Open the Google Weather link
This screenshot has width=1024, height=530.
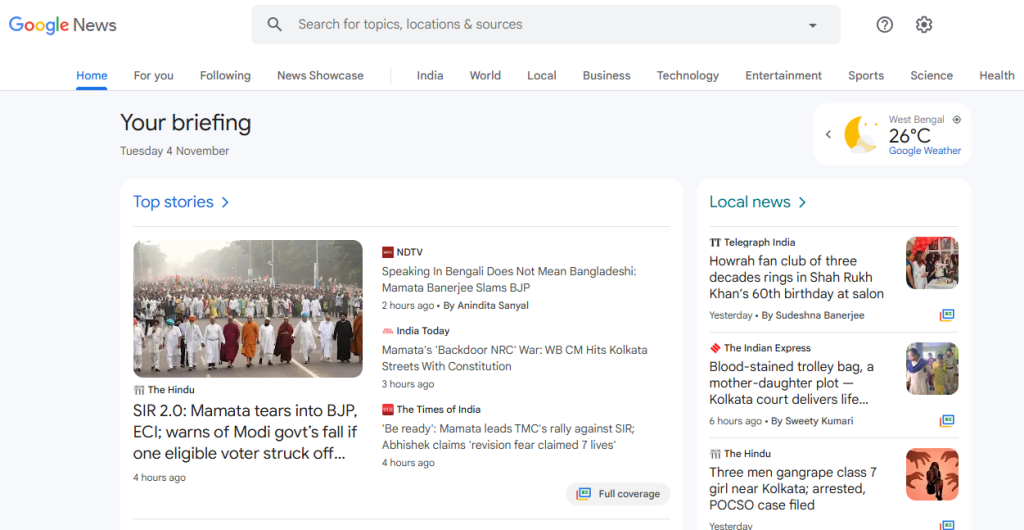coord(925,151)
